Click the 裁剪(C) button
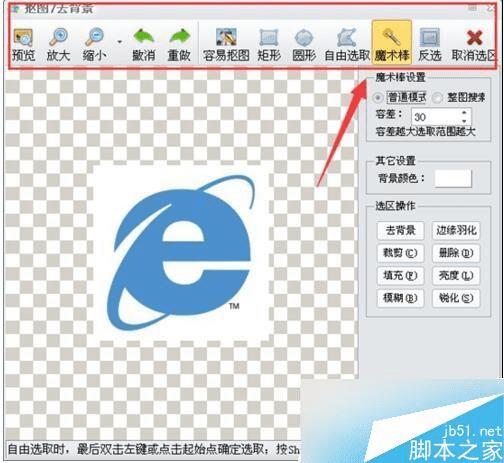 pyautogui.click(x=400, y=253)
